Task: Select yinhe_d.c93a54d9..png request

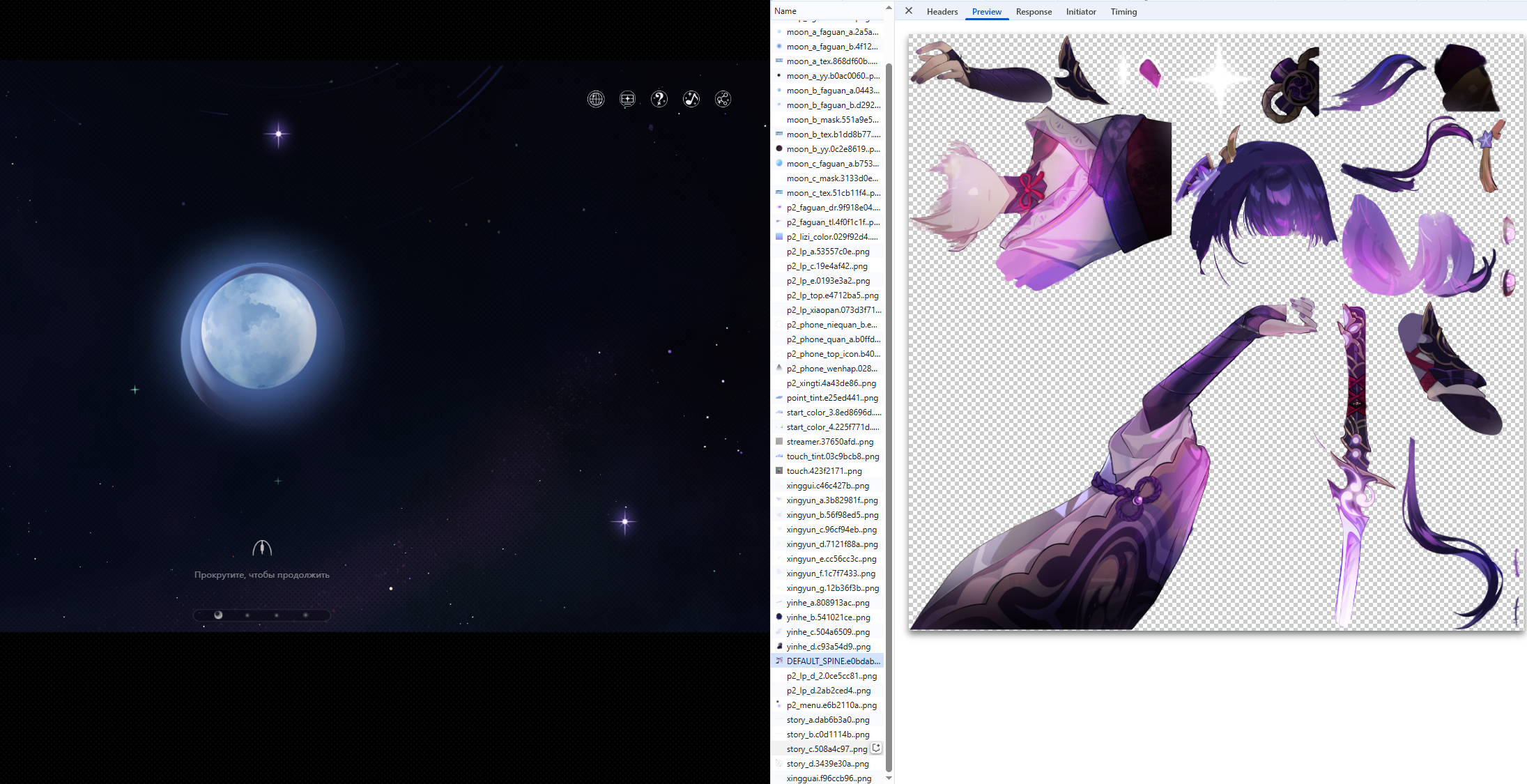Action: [x=827, y=647]
